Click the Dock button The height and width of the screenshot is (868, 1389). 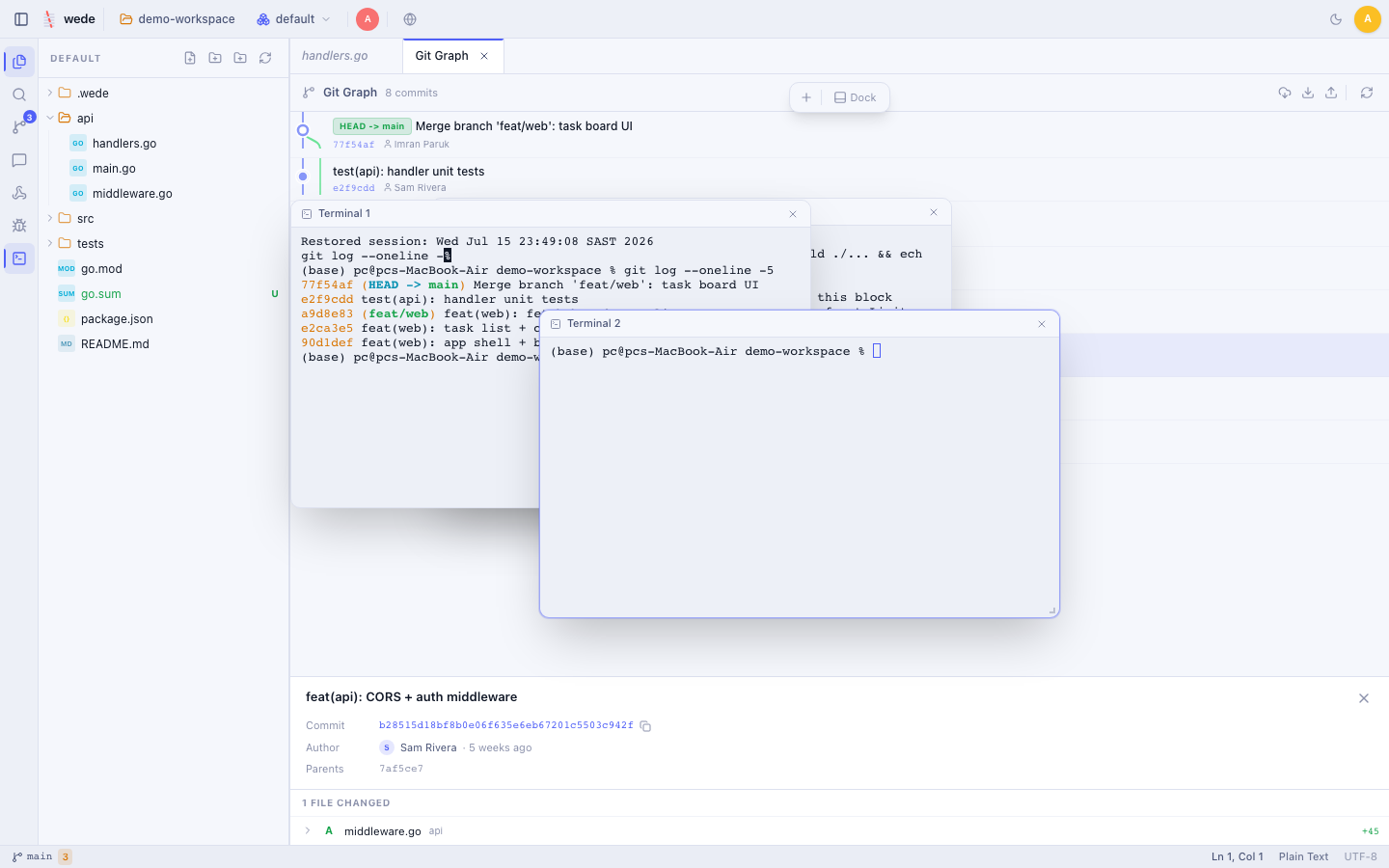pyautogui.click(x=855, y=97)
